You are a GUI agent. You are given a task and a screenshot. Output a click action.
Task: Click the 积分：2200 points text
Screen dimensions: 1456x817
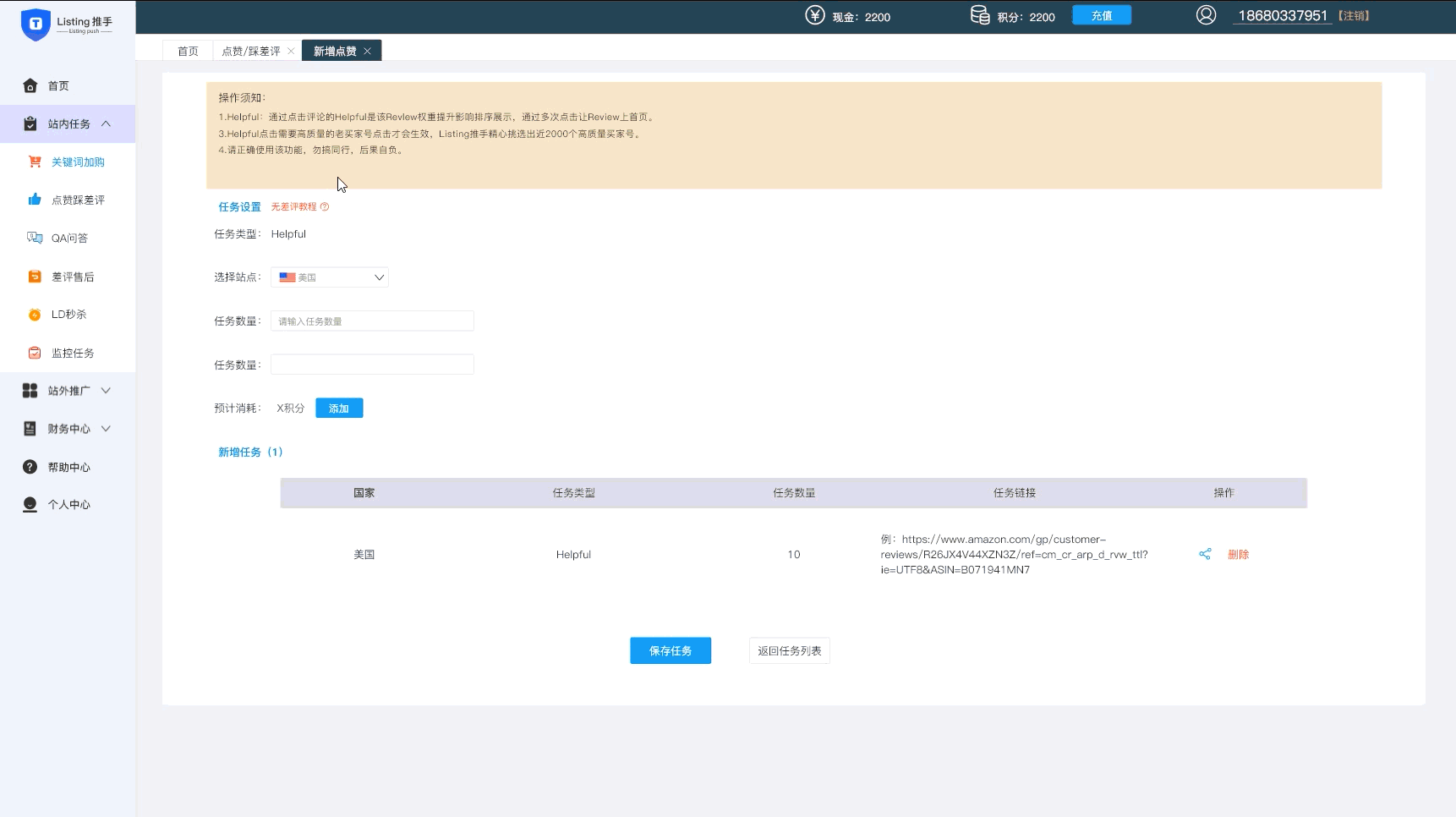[x=1026, y=17]
